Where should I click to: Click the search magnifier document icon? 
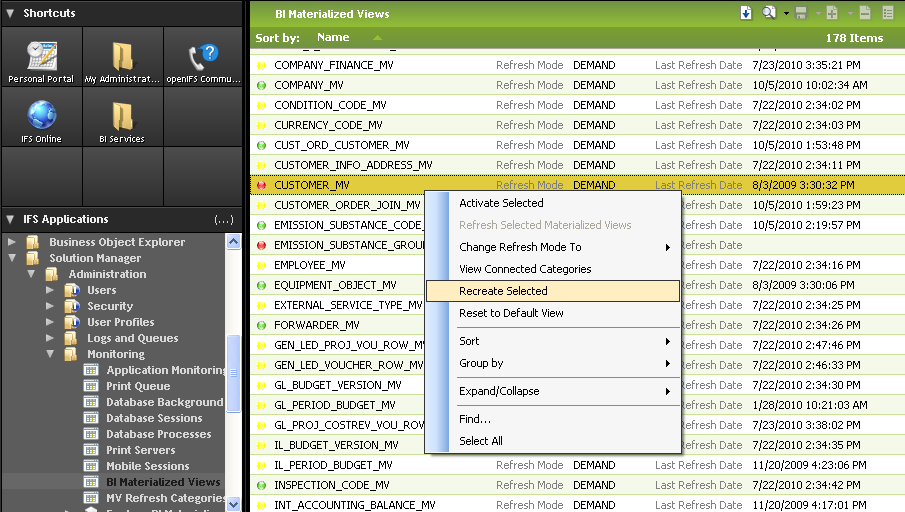pos(769,13)
